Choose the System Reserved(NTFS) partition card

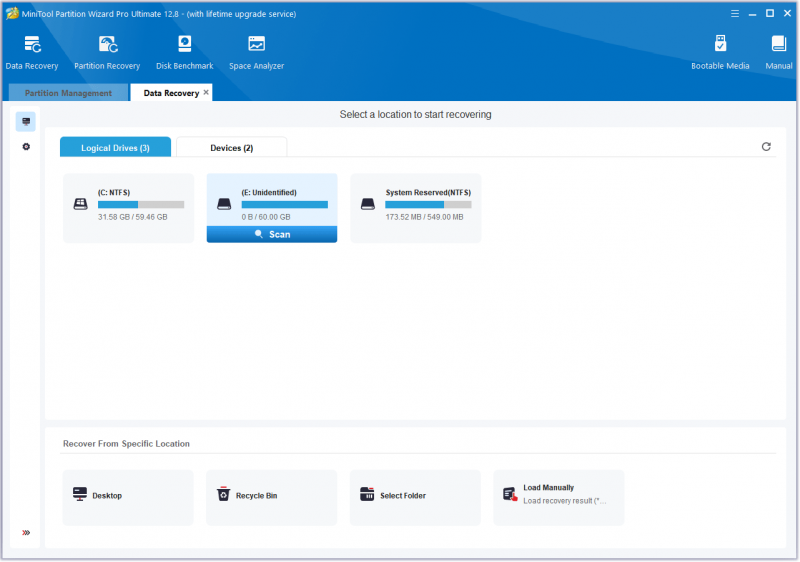point(416,208)
